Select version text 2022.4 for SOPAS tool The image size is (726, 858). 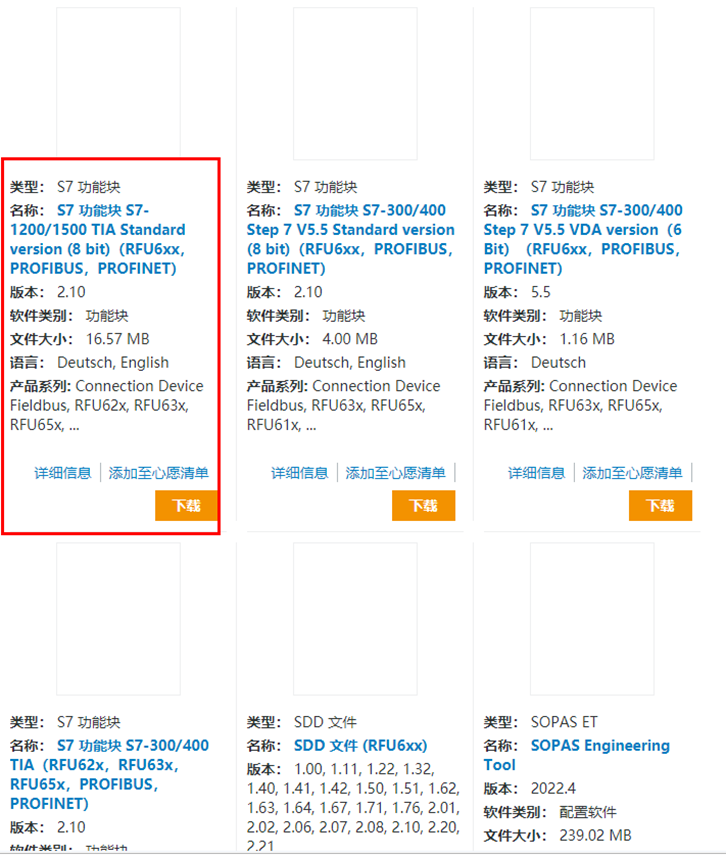553,789
